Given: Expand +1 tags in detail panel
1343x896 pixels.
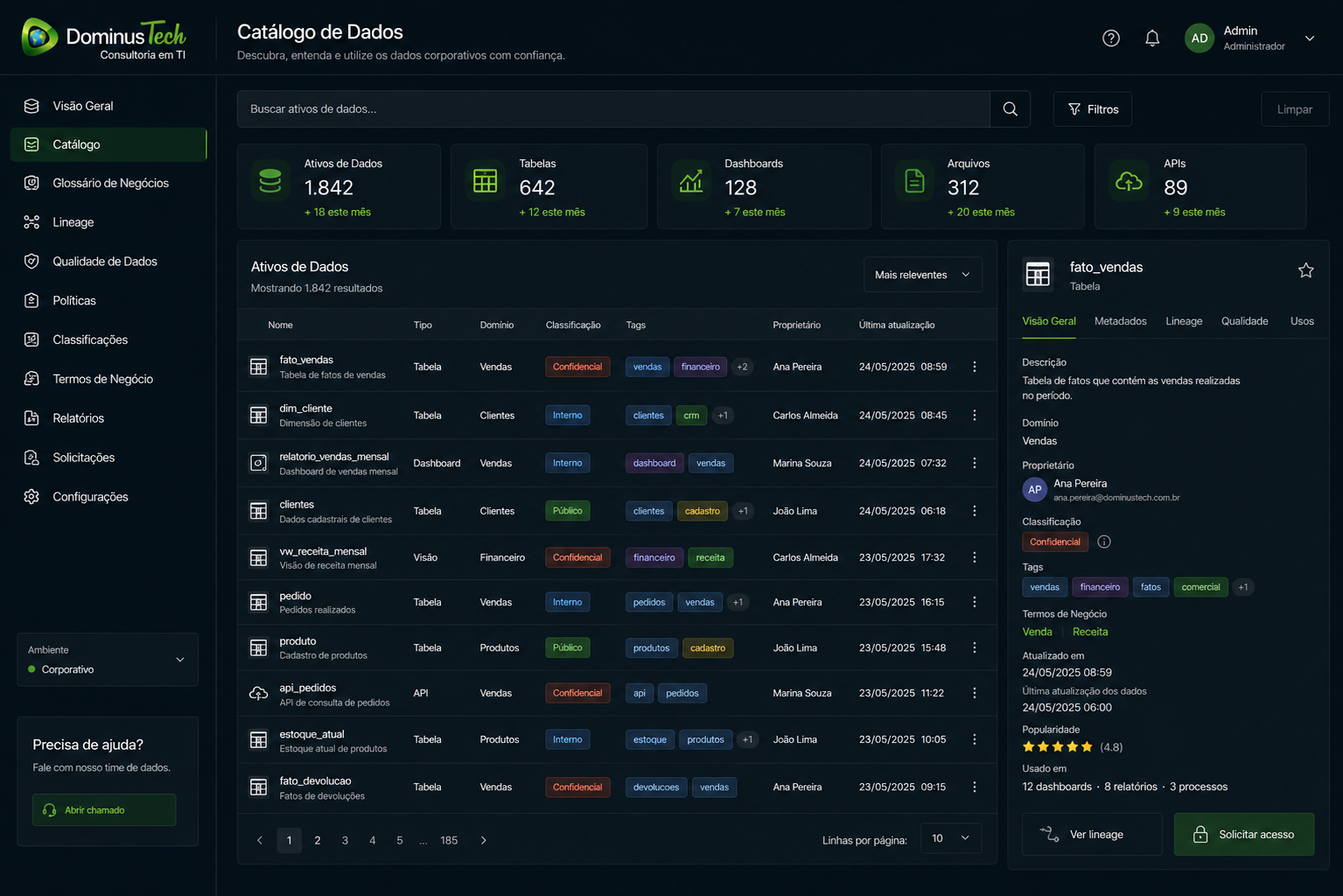Looking at the screenshot, I should pos(1243,587).
